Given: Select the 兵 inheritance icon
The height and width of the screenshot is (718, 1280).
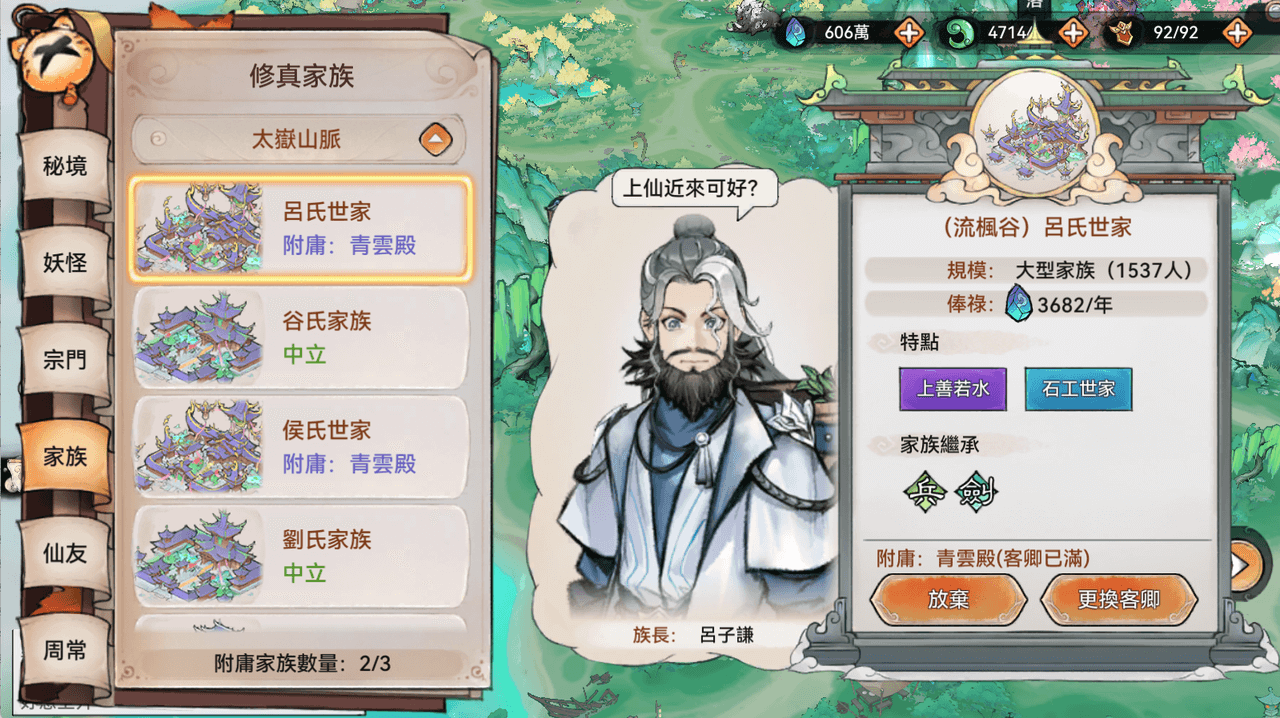Looking at the screenshot, I should [924, 491].
